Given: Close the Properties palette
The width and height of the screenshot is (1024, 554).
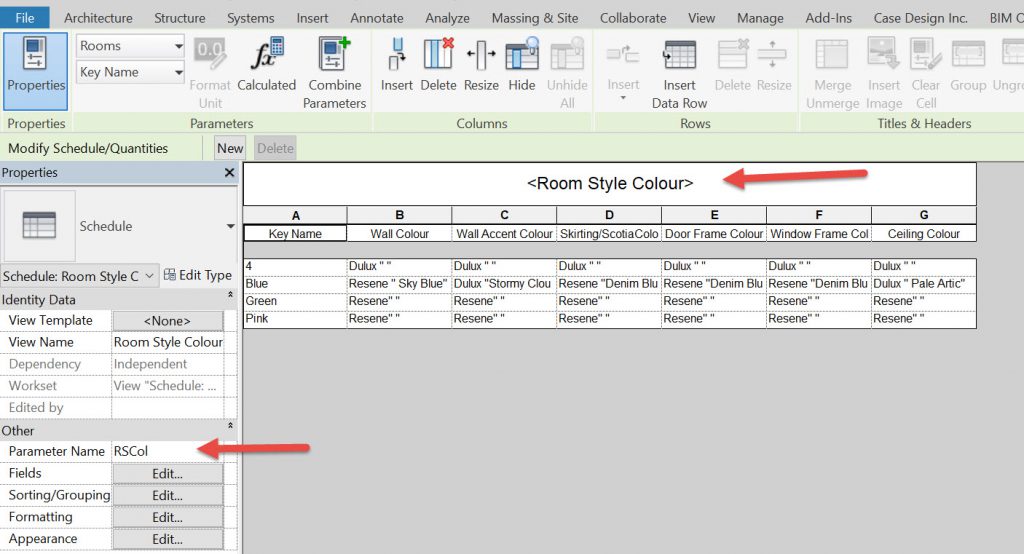Looking at the screenshot, I should 229,173.
